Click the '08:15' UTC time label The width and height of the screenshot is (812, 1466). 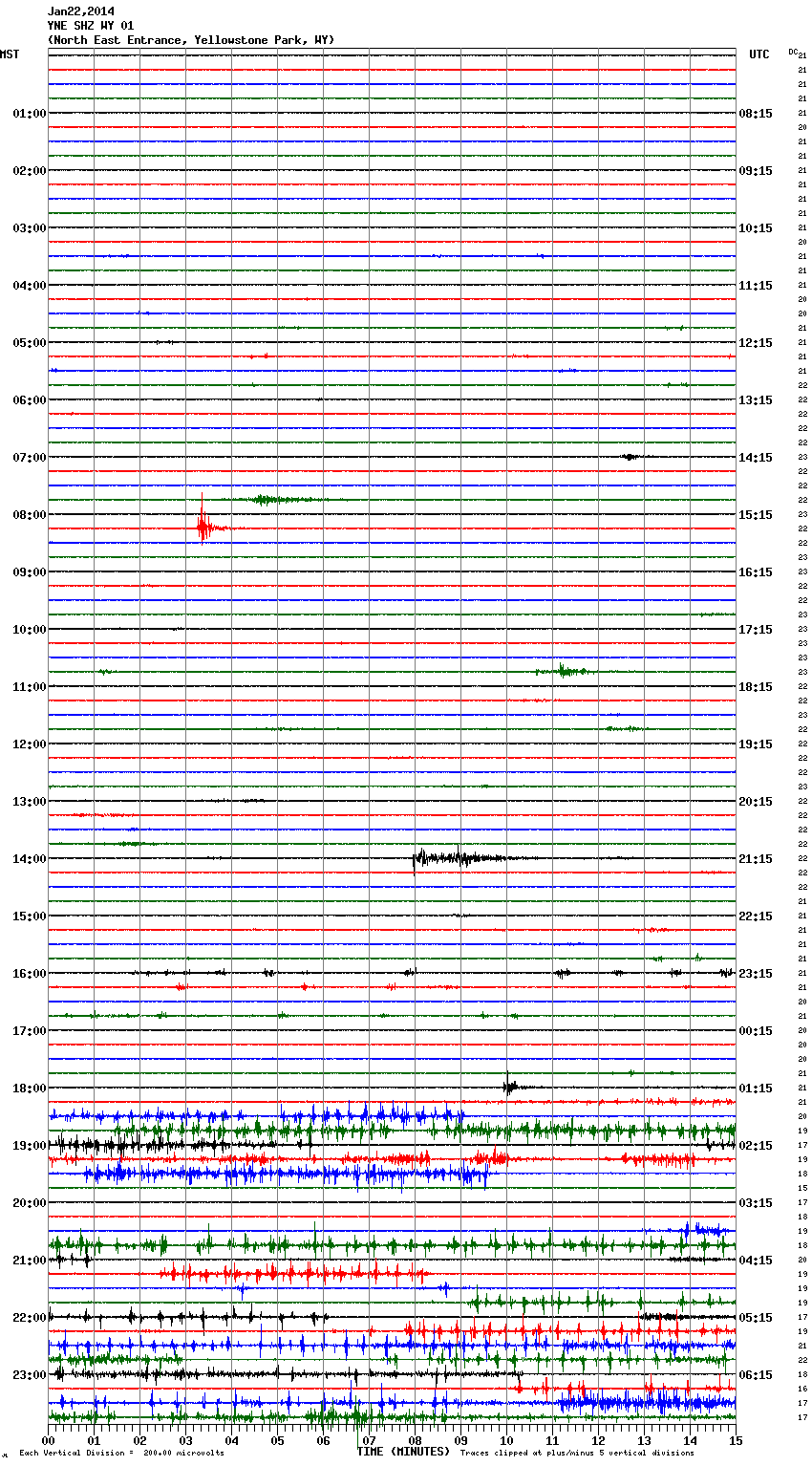pos(756,114)
